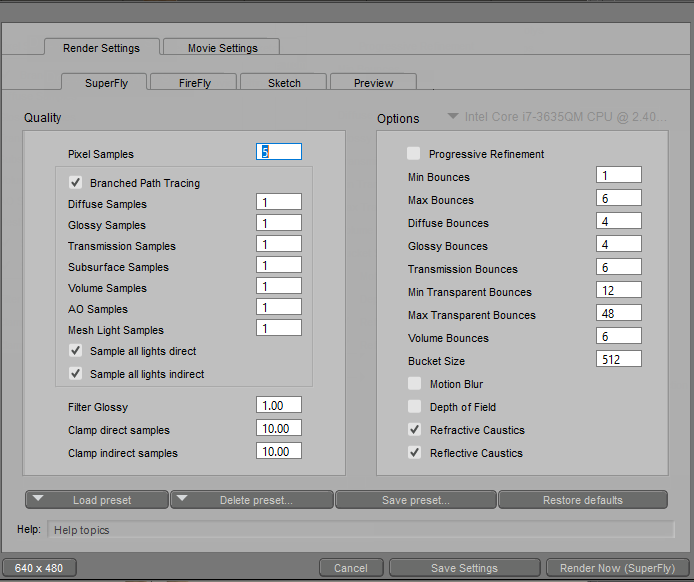Viewport: 694px width, 582px height.
Task: Click the Pixel Samples input field
Action: click(279, 152)
